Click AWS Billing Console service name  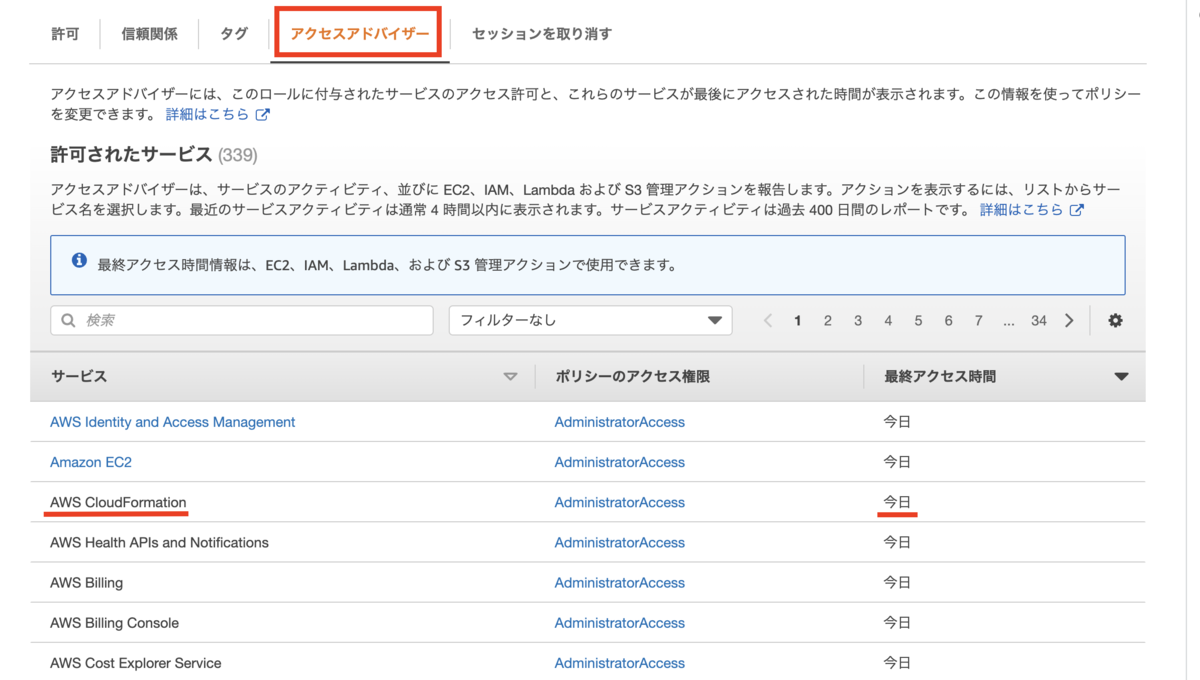pos(115,622)
